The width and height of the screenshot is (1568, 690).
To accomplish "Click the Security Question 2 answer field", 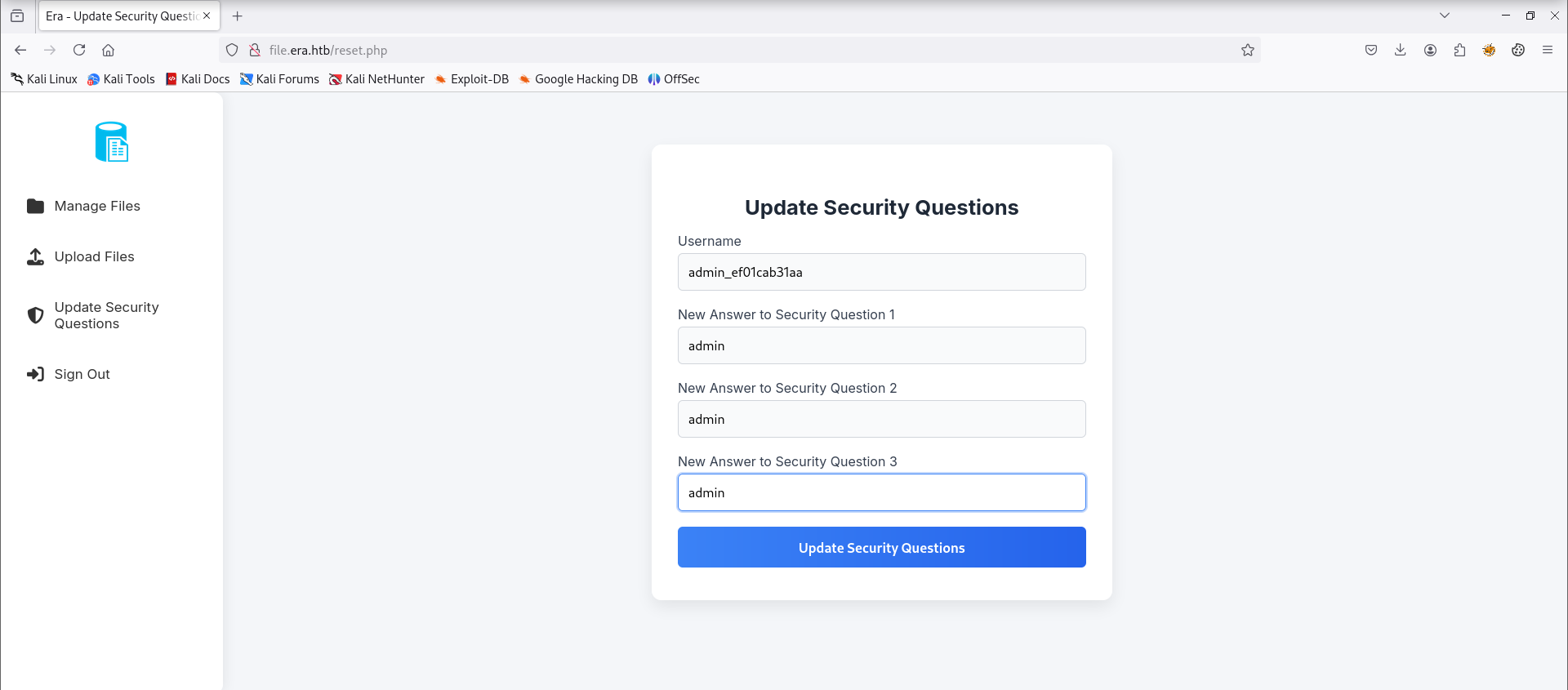I will pos(881,419).
